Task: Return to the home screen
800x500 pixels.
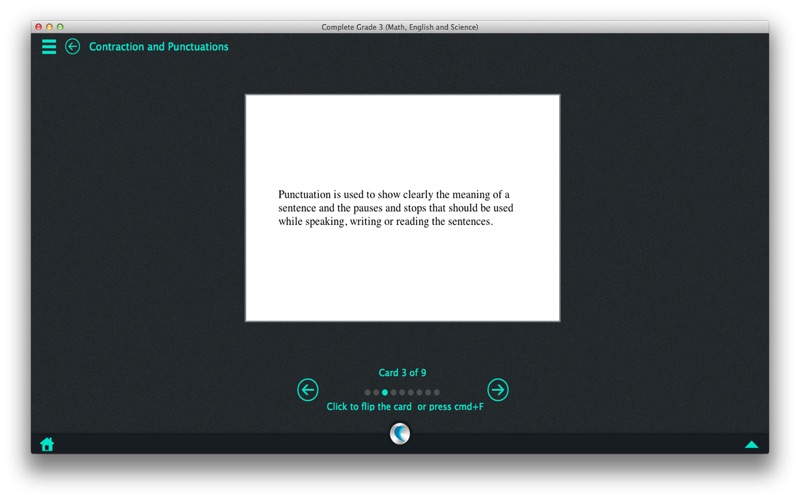Action: [x=47, y=444]
